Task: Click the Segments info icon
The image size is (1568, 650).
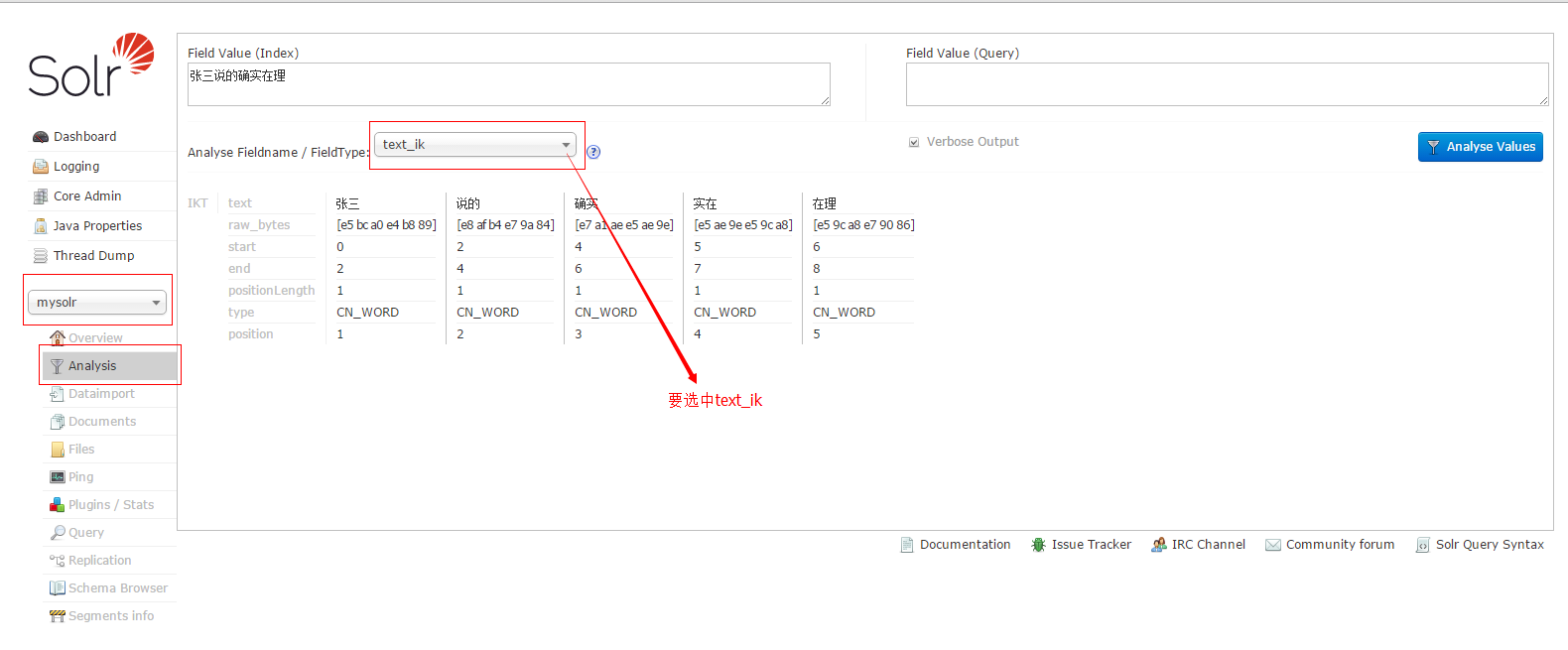Action: pos(57,616)
